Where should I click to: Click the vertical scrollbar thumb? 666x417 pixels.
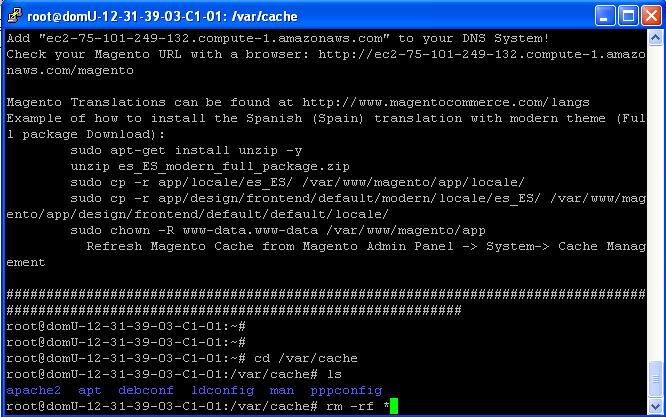coord(655,379)
